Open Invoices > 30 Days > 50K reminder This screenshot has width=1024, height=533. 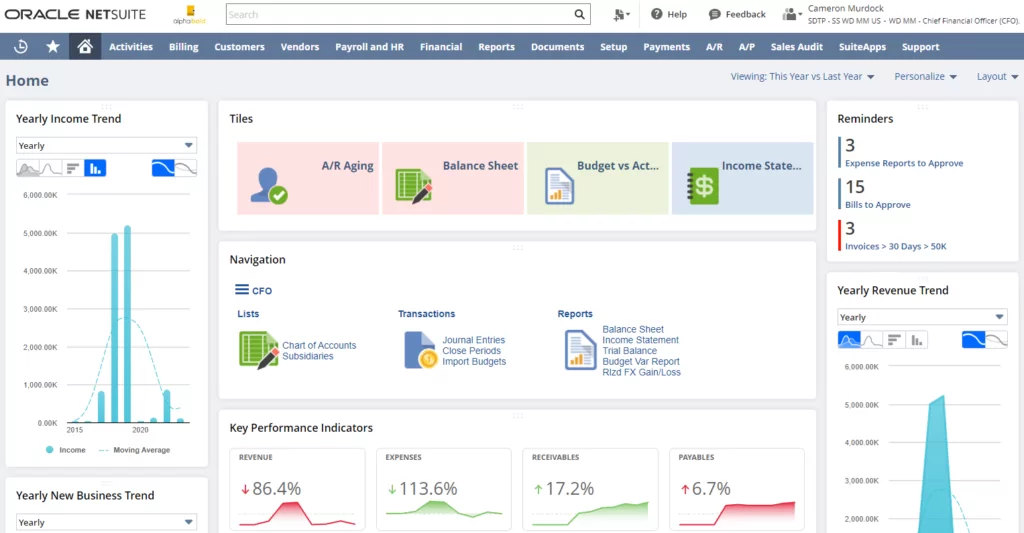tap(895, 246)
